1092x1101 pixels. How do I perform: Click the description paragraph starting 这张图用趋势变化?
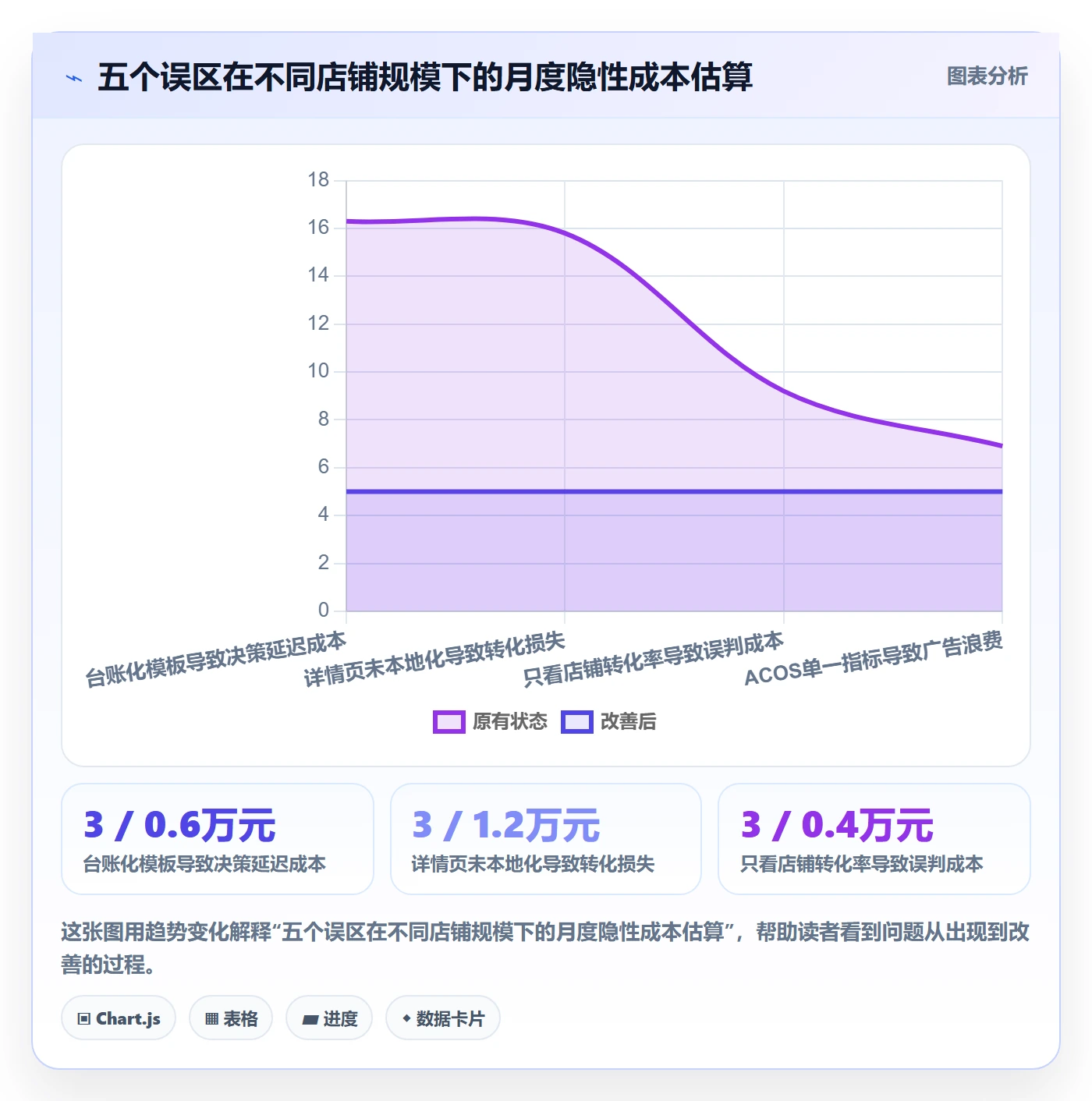click(x=545, y=948)
